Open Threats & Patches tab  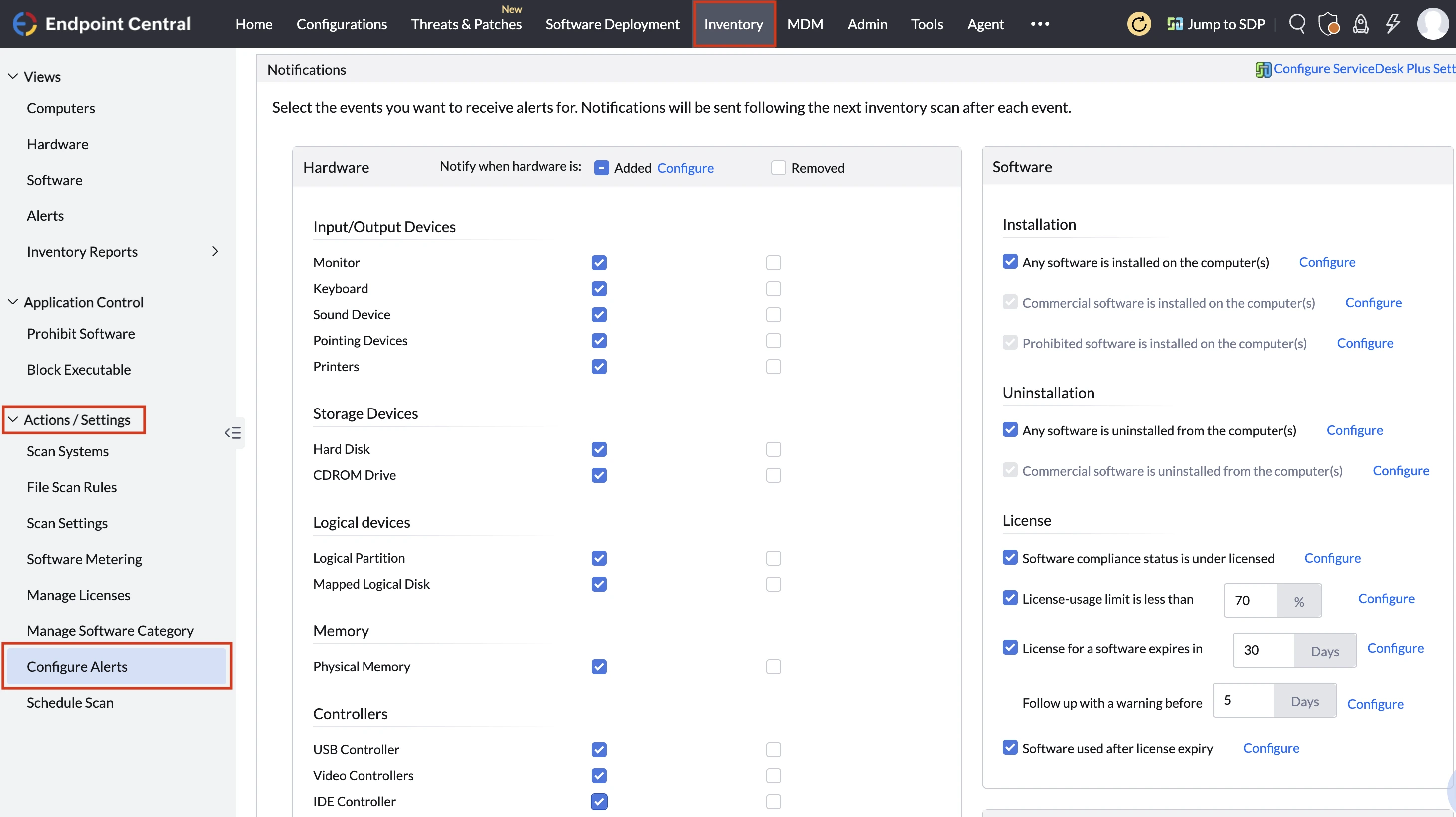466,24
